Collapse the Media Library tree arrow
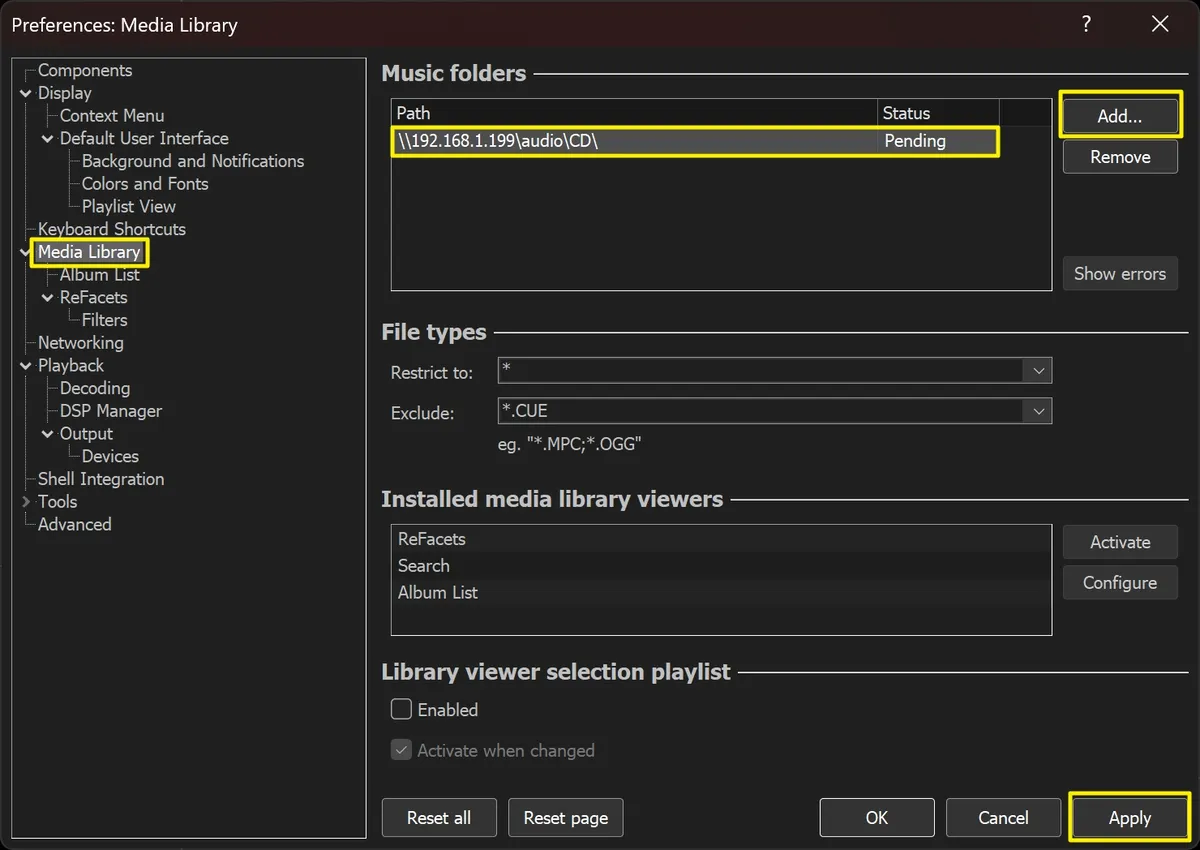This screenshot has height=850, width=1200. tap(26, 253)
